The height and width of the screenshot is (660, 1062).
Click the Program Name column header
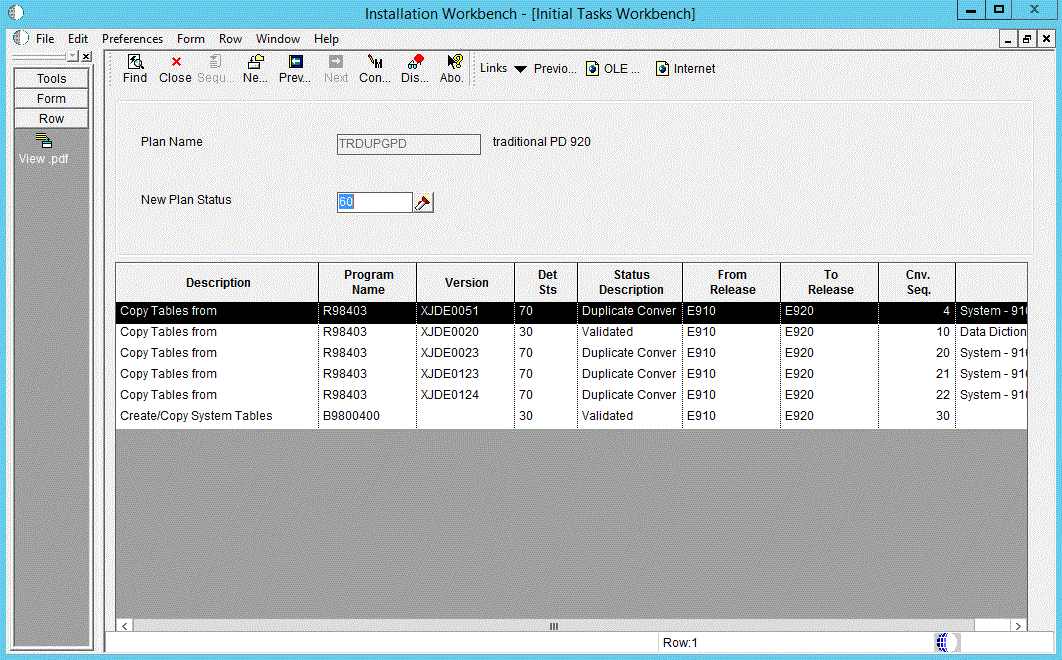tap(368, 282)
